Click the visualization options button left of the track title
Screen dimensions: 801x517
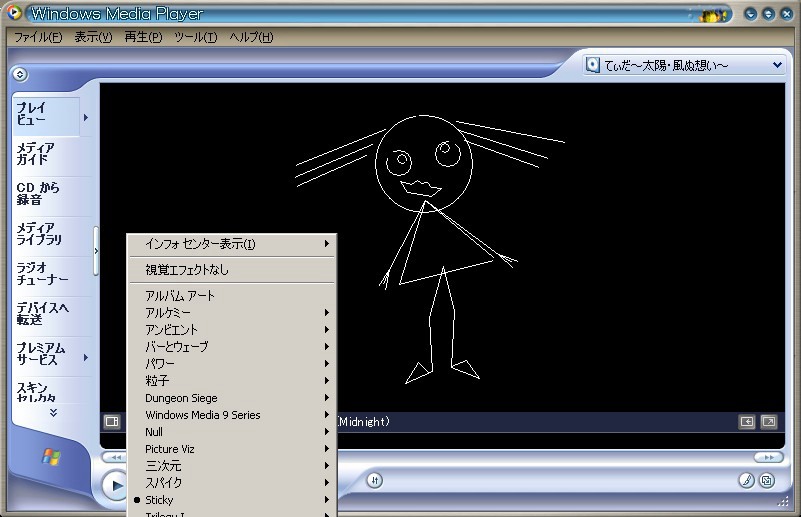pyautogui.click(x=112, y=421)
